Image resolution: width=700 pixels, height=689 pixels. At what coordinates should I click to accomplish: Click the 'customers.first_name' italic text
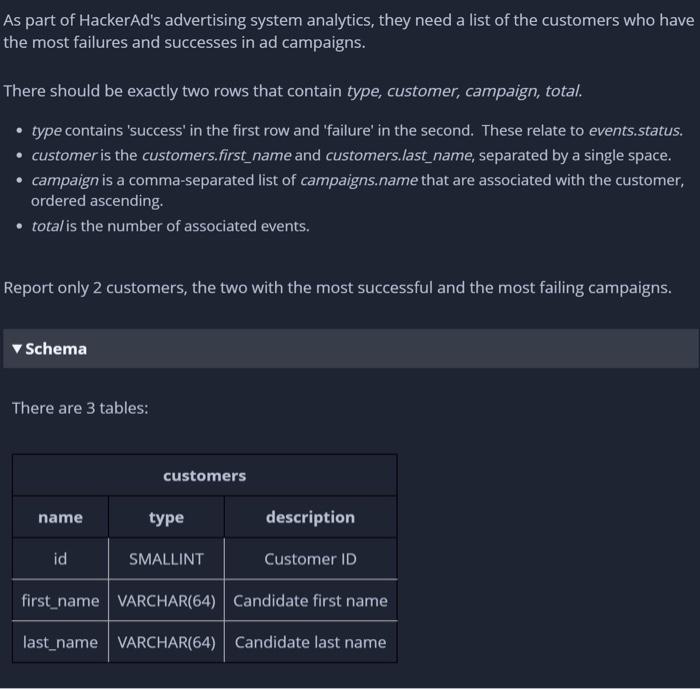(217, 155)
